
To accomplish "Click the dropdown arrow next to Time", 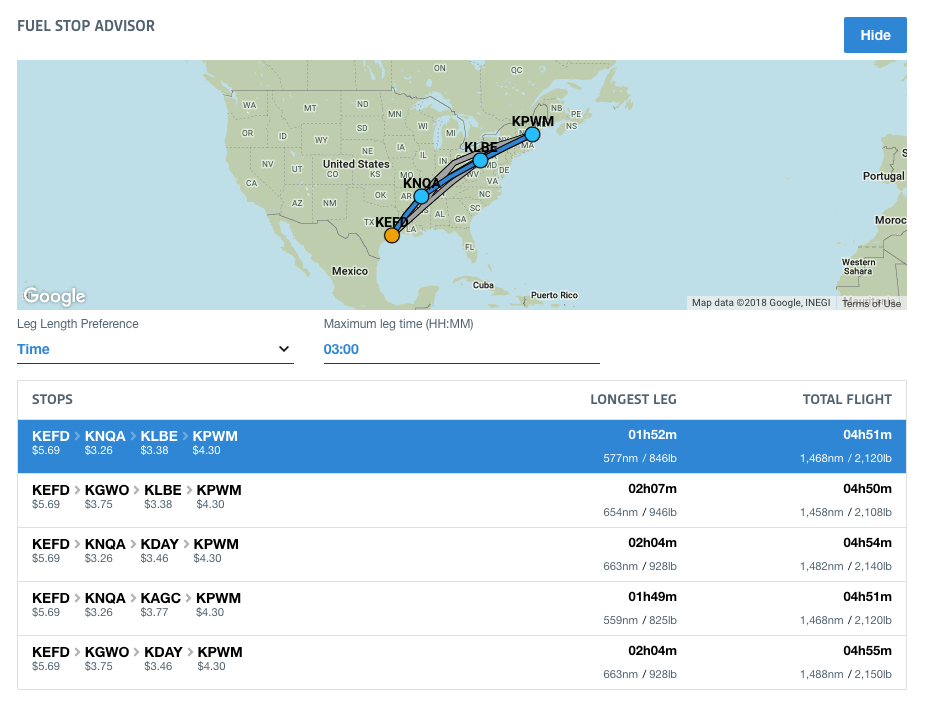I will [x=284, y=349].
